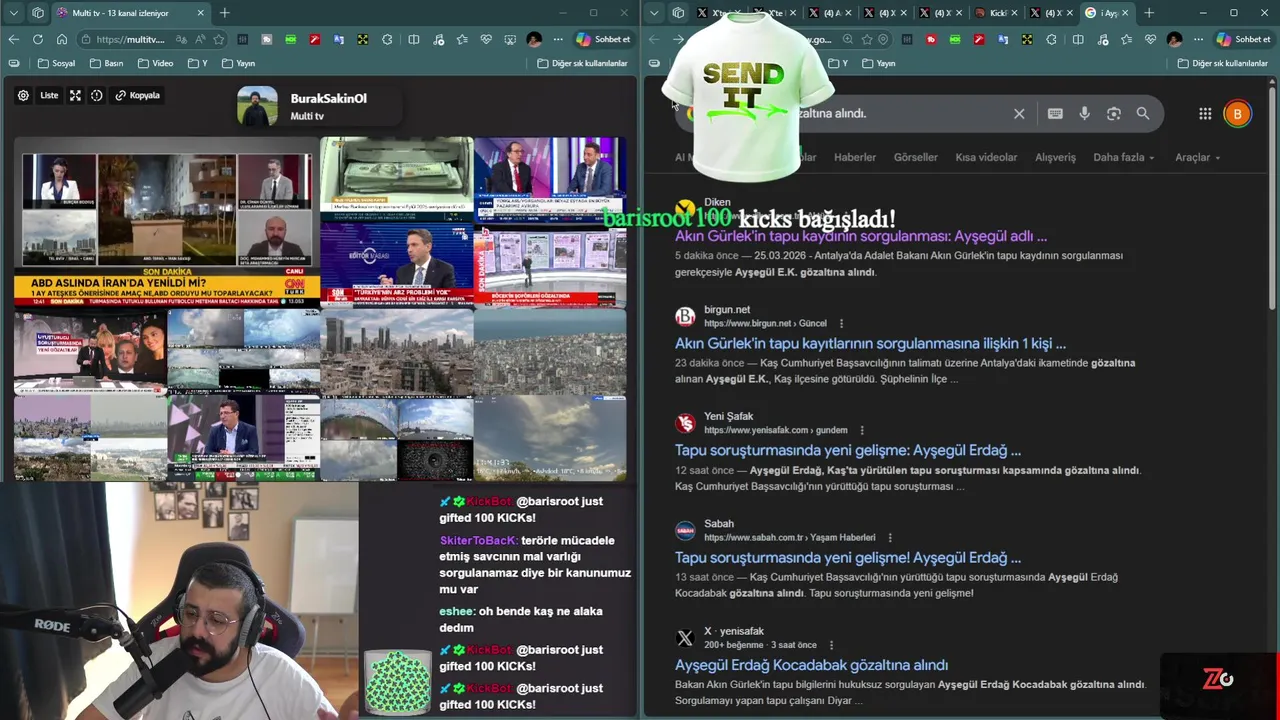Click Sohbet et Copilot button in Google window
The image size is (1280, 720).
[1244, 39]
